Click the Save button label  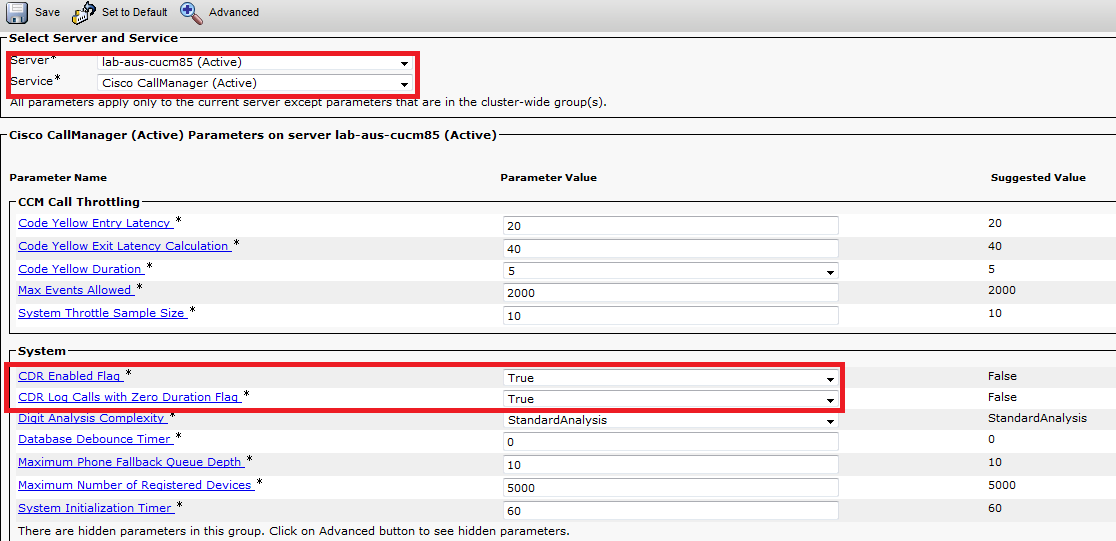(x=48, y=12)
